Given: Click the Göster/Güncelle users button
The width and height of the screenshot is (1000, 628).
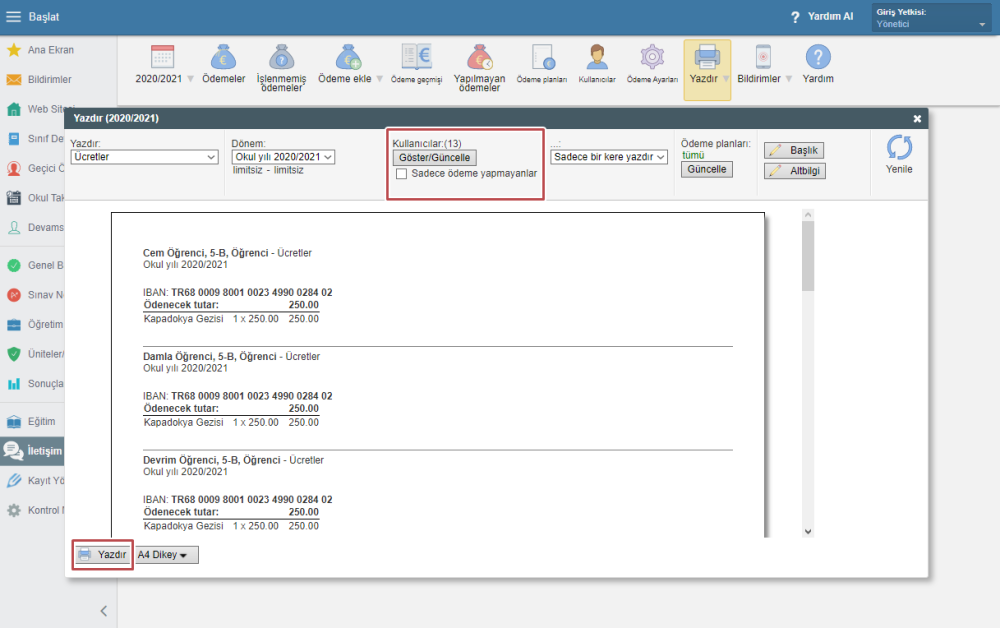Looking at the screenshot, I should [x=434, y=157].
